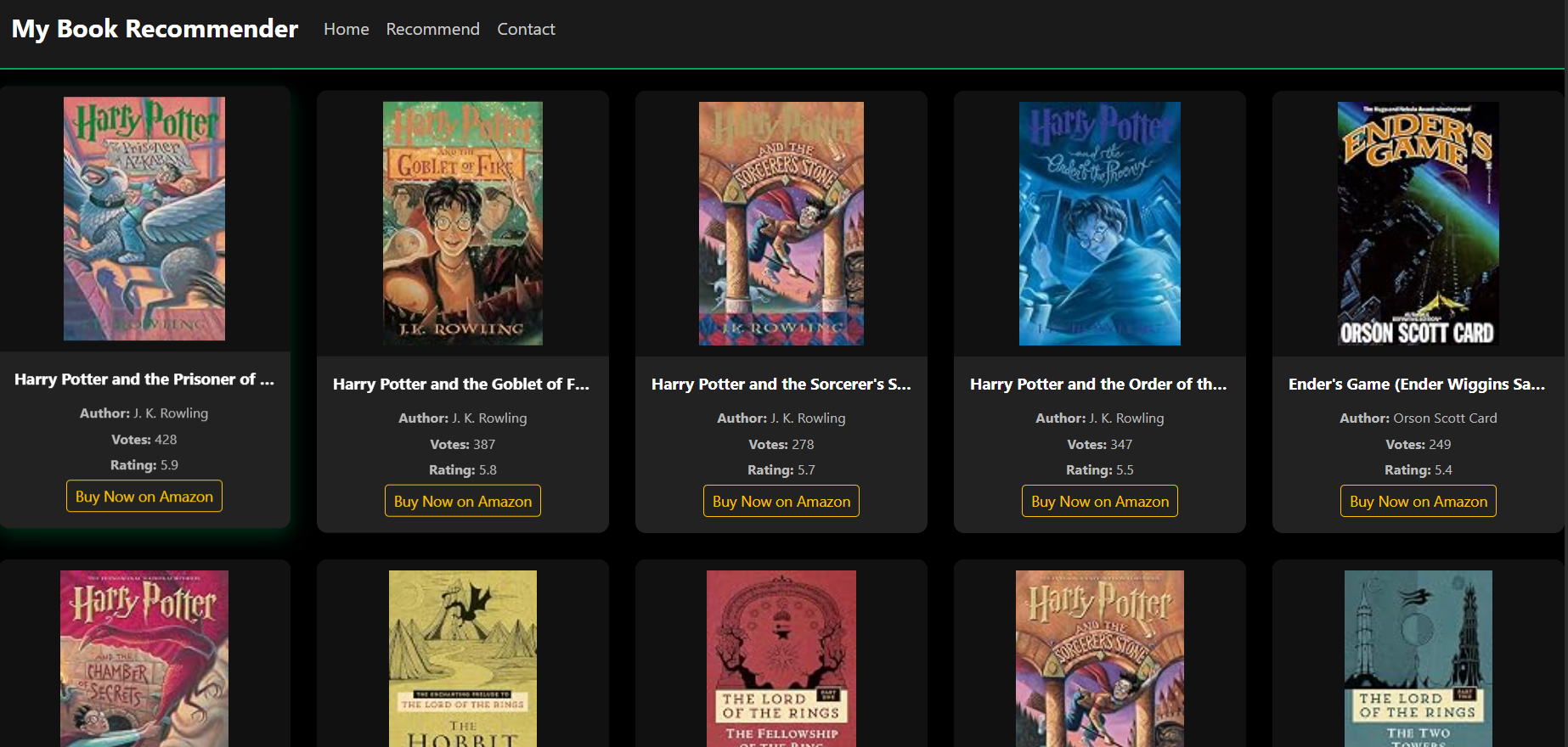1568x747 pixels.
Task: Open the Recommend navigation link
Action: click(432, 29)
